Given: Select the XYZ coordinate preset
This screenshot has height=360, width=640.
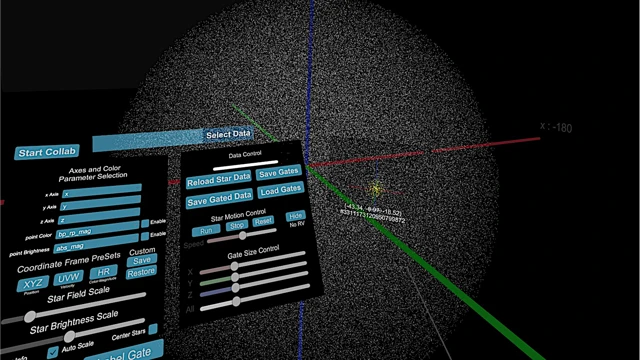Looking at the screenshot, I should tap(33, 283).
